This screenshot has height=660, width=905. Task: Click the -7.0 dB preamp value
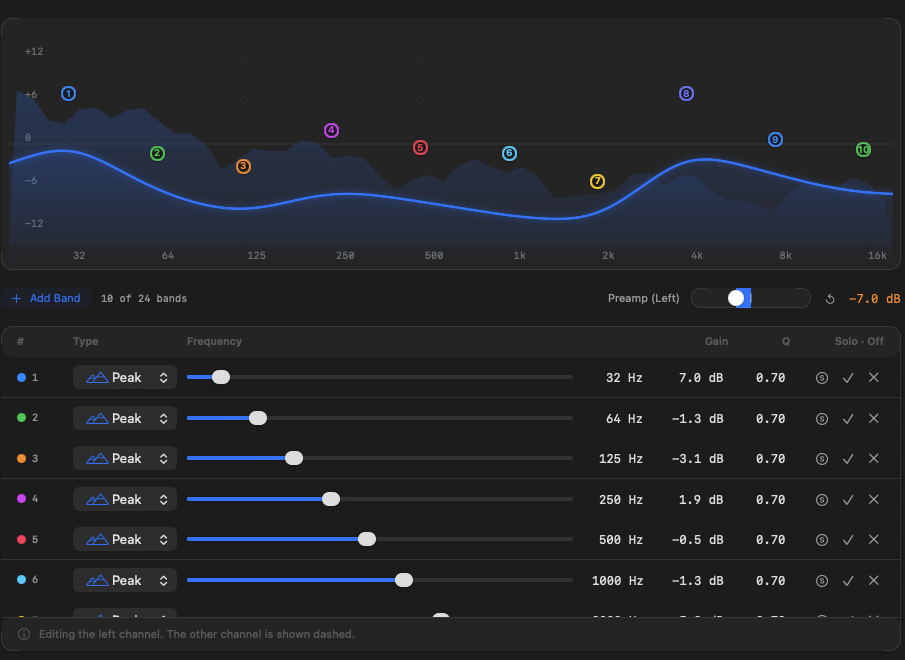coord(874,299)
